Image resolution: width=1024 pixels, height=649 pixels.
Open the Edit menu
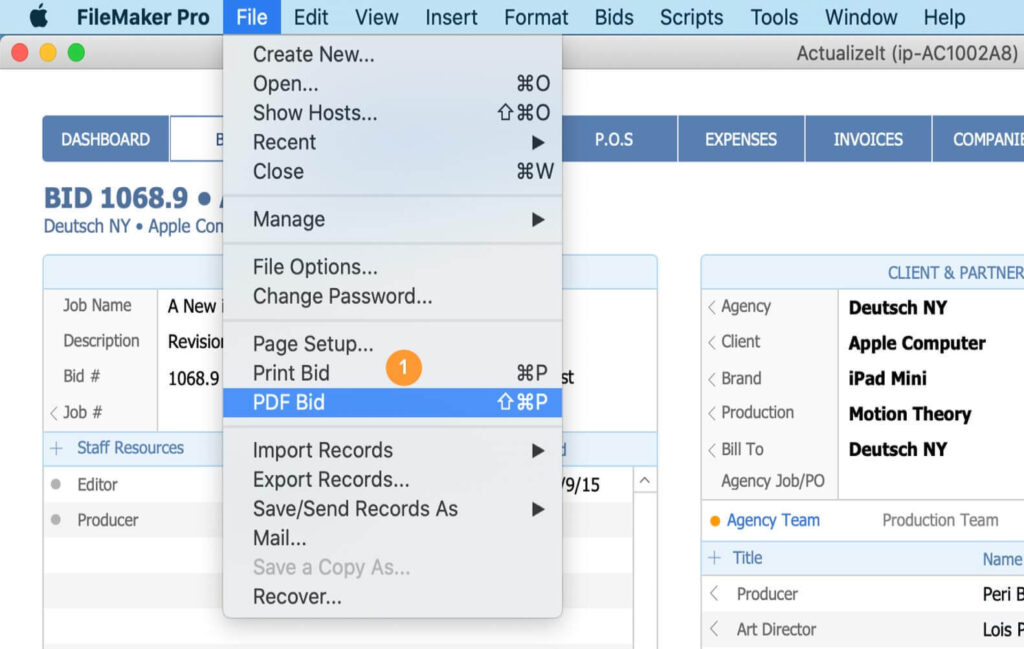tap(310, 17)
